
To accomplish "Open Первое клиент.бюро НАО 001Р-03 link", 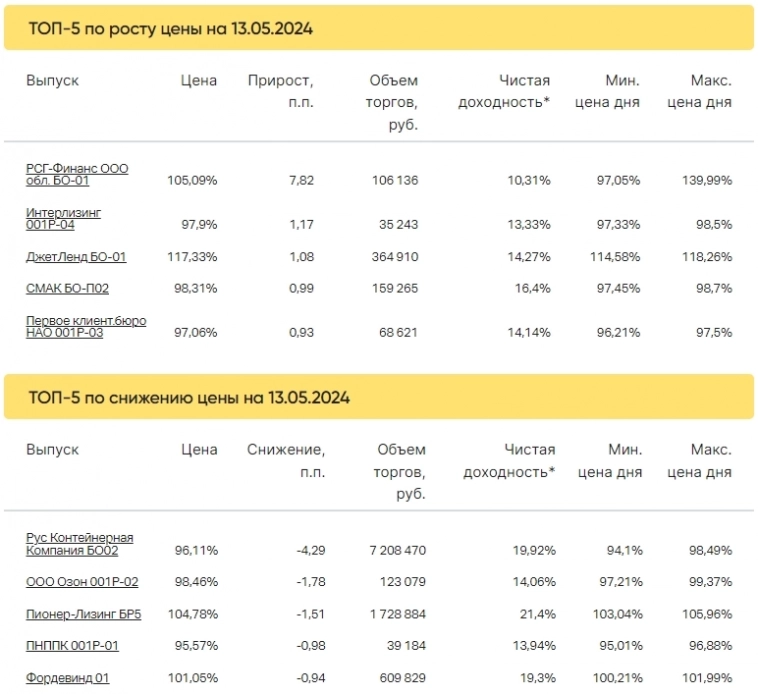I will click(x=86, y=326).
